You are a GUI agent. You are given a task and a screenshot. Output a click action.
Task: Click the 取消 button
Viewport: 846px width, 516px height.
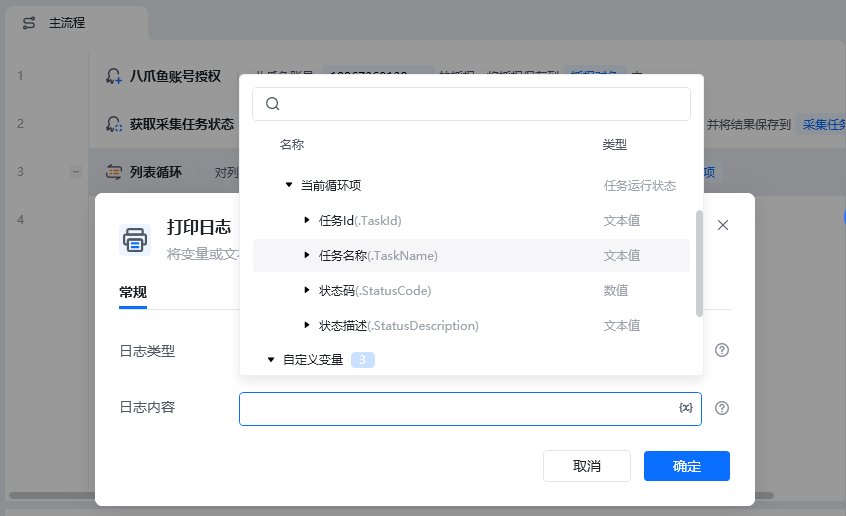[x=587, y=466]
